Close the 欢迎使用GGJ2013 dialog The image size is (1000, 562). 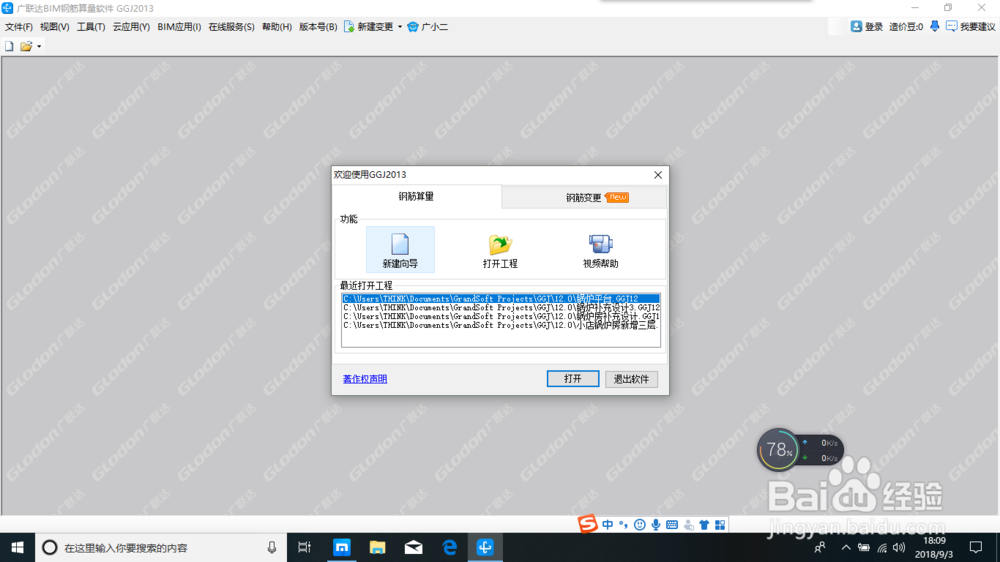[658, 175]
